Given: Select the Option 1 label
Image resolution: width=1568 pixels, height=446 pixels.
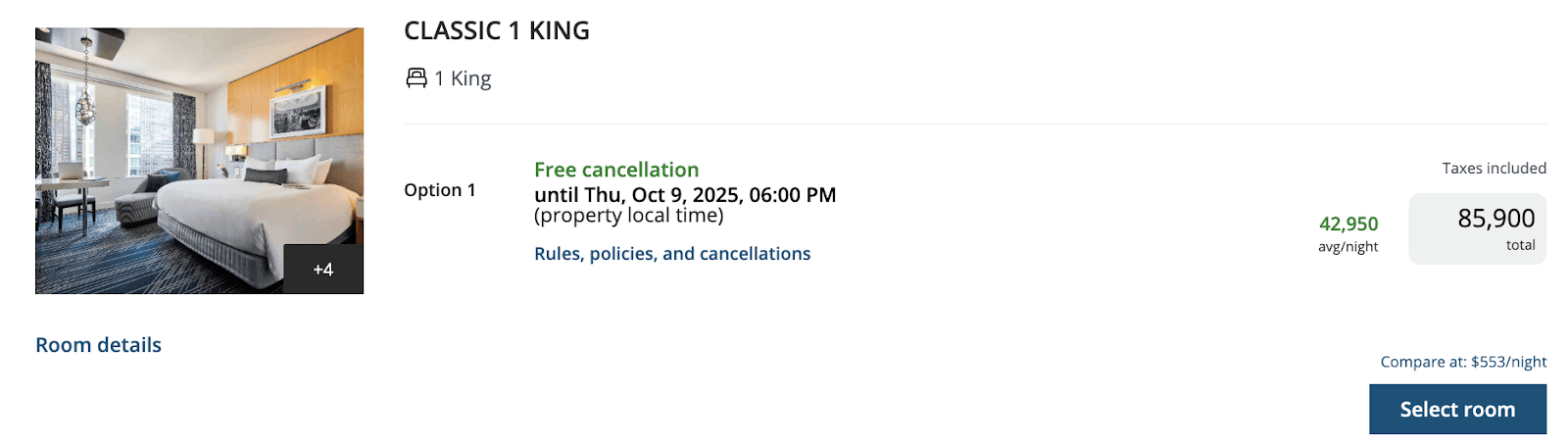Looking at the screenshot, I should coord(440,190).
